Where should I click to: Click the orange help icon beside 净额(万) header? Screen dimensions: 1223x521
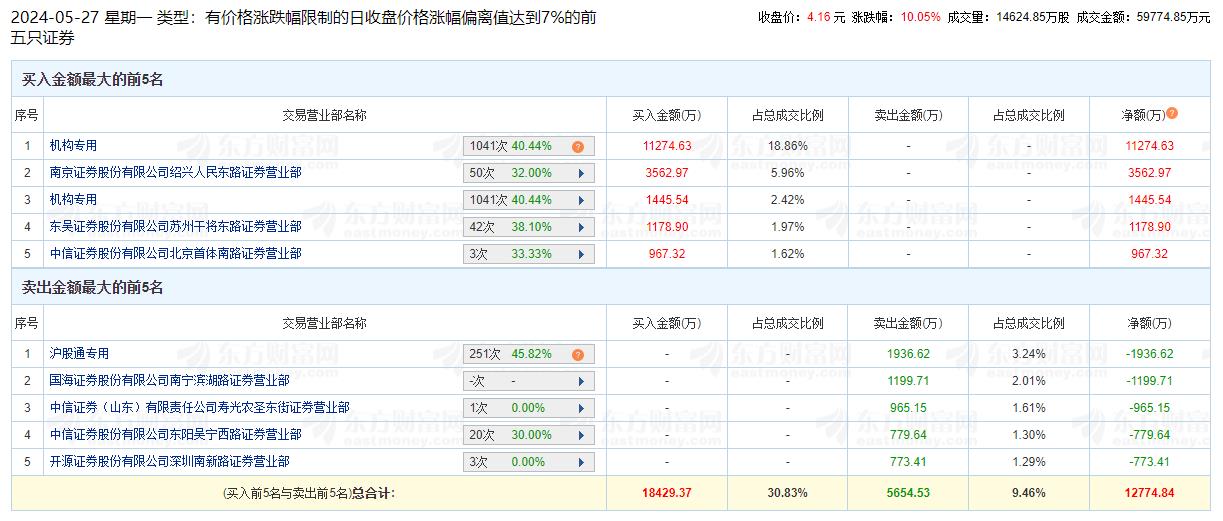tap(1172, 114)
